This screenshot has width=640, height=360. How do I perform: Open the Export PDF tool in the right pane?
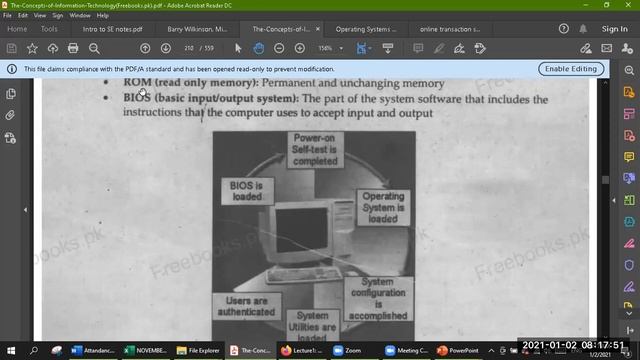click(629, 92)
